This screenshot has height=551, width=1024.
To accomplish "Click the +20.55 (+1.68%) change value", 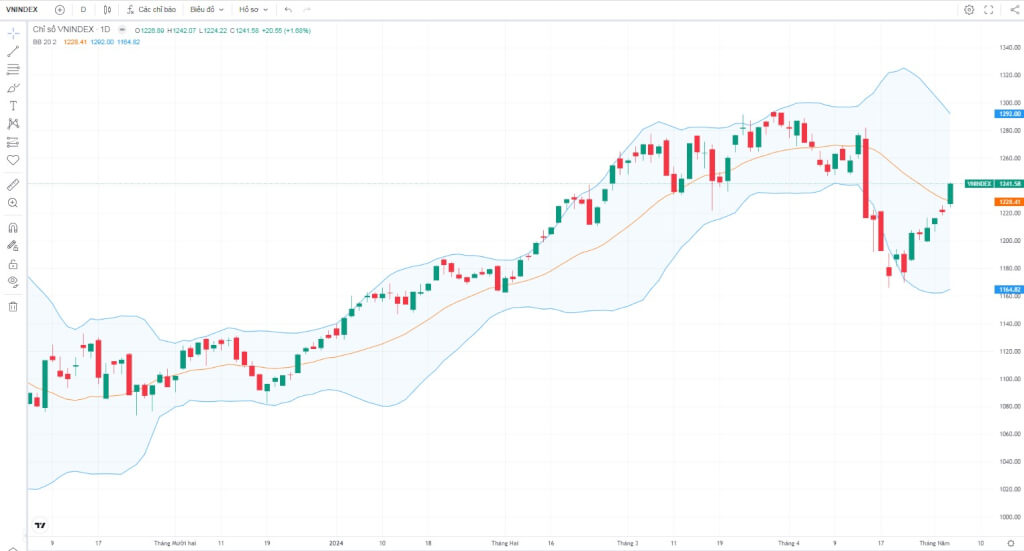I will point(287,31).
